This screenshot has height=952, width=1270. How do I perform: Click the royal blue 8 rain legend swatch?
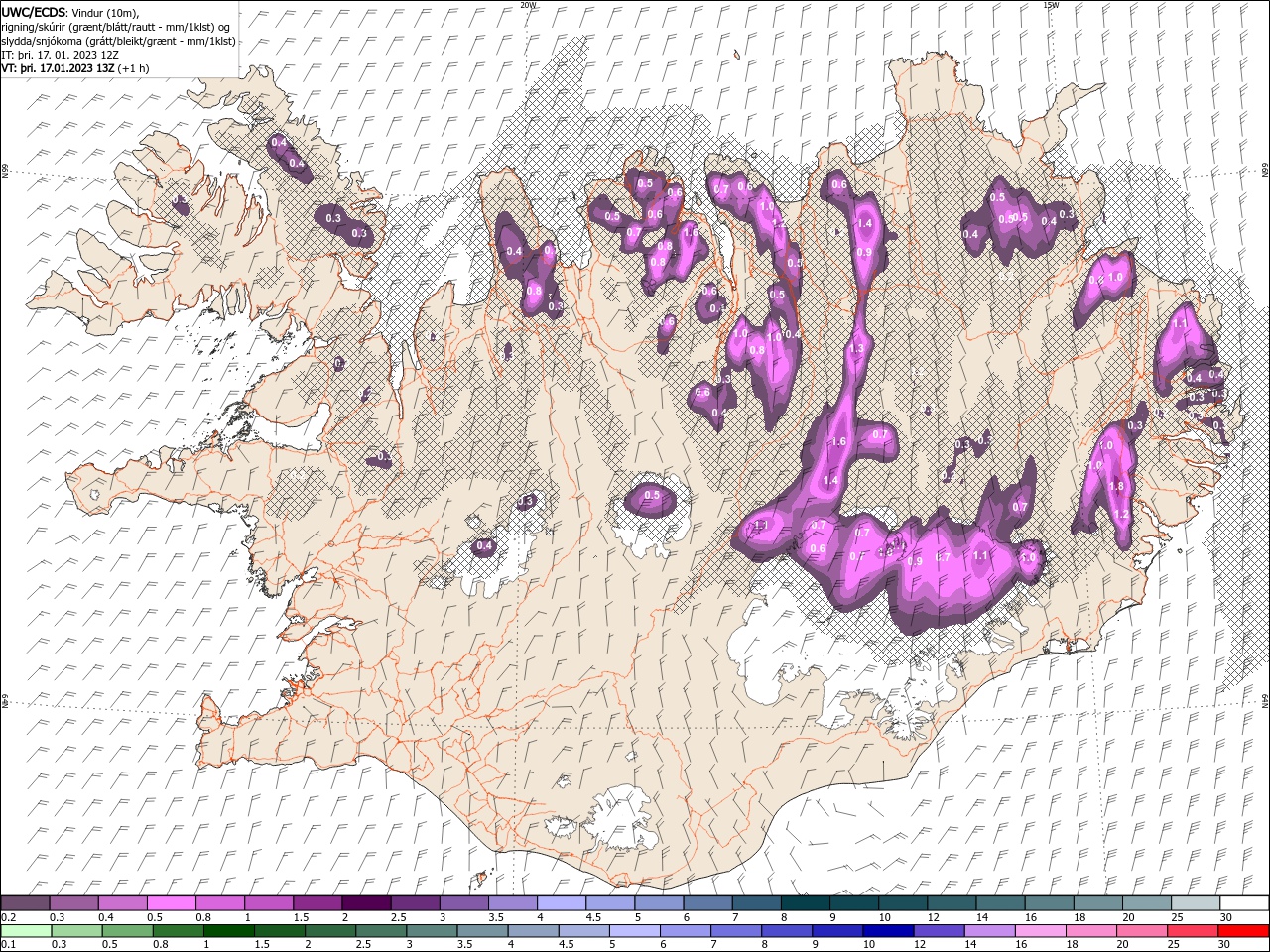pos(786,931)
